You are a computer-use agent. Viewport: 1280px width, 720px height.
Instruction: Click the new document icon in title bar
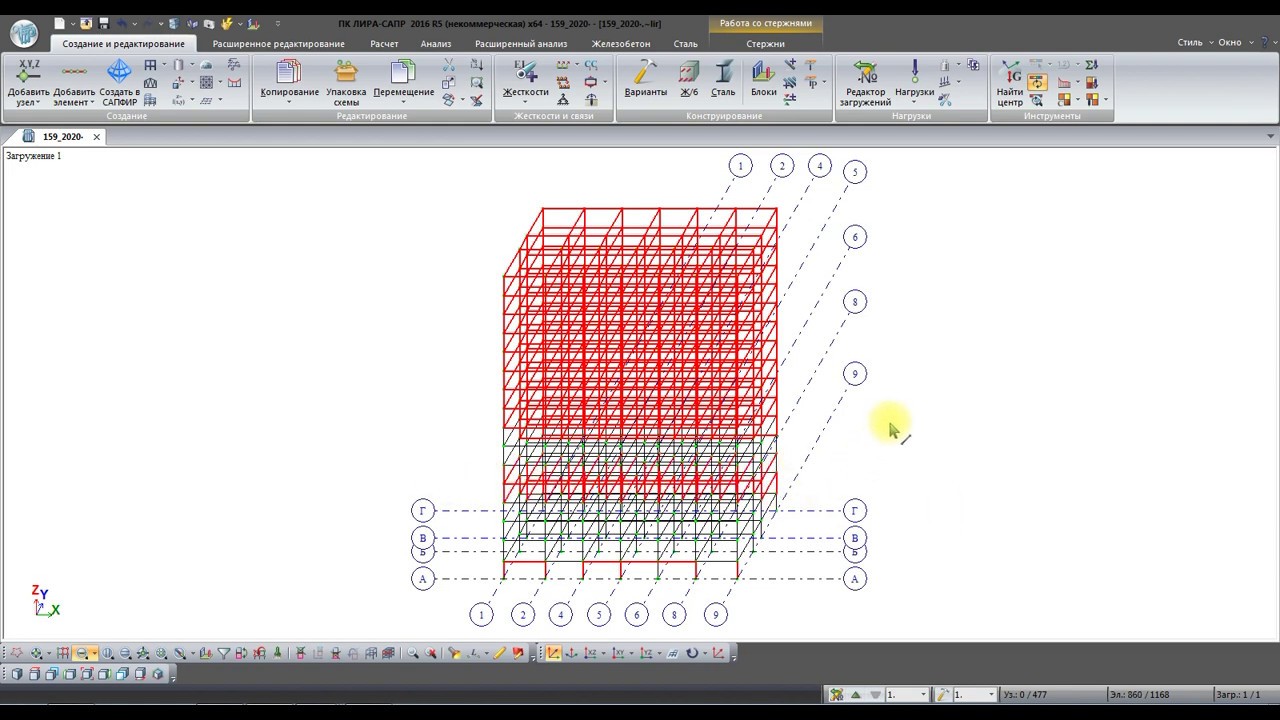tap(59, 23)
